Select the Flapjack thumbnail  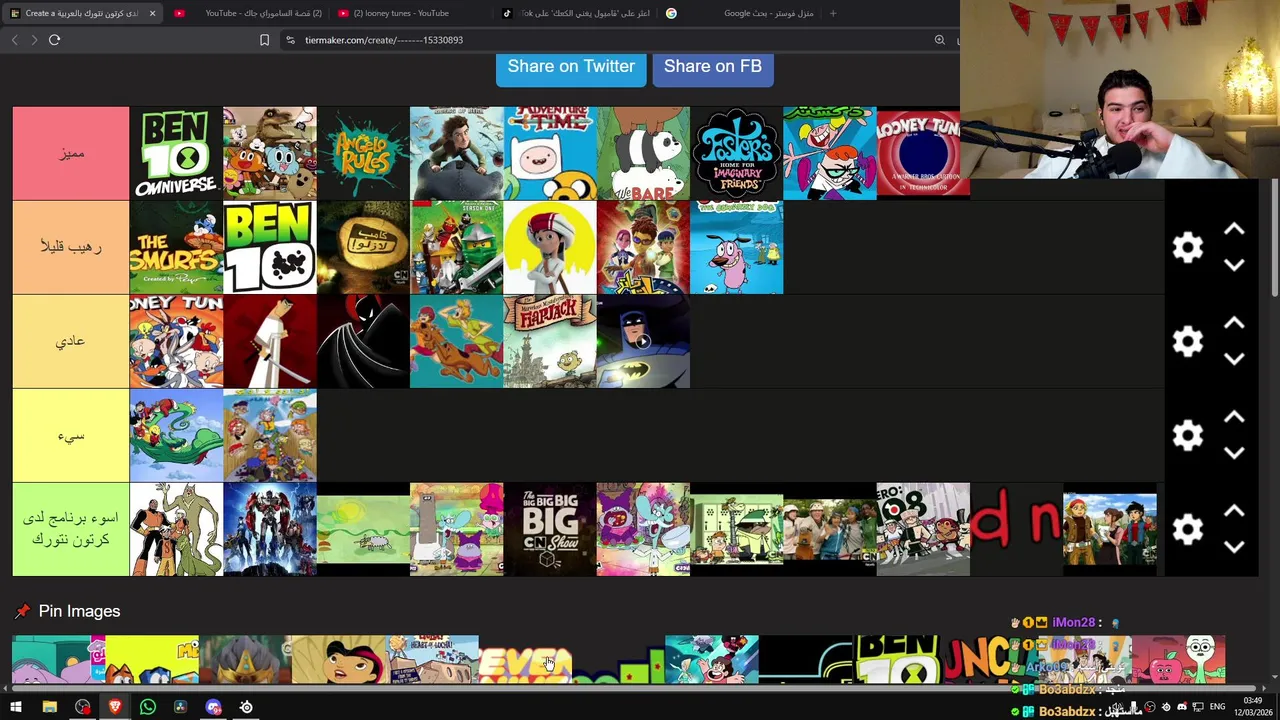click(x=550, y=341)
